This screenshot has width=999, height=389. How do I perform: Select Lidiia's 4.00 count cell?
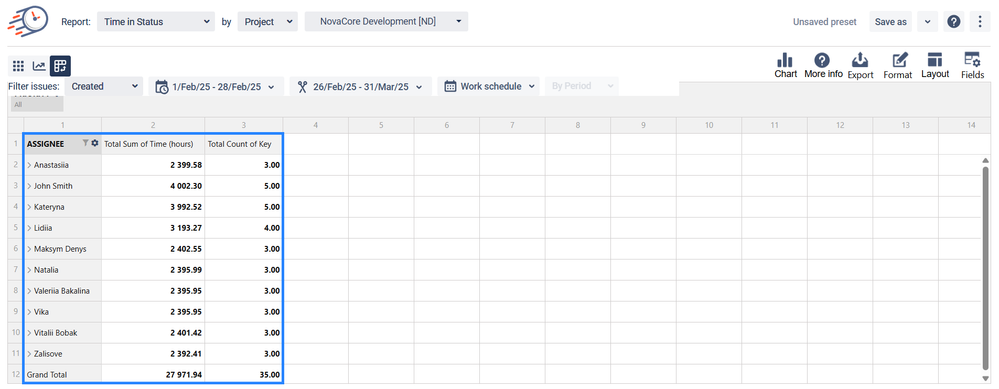tap(244, 228)
